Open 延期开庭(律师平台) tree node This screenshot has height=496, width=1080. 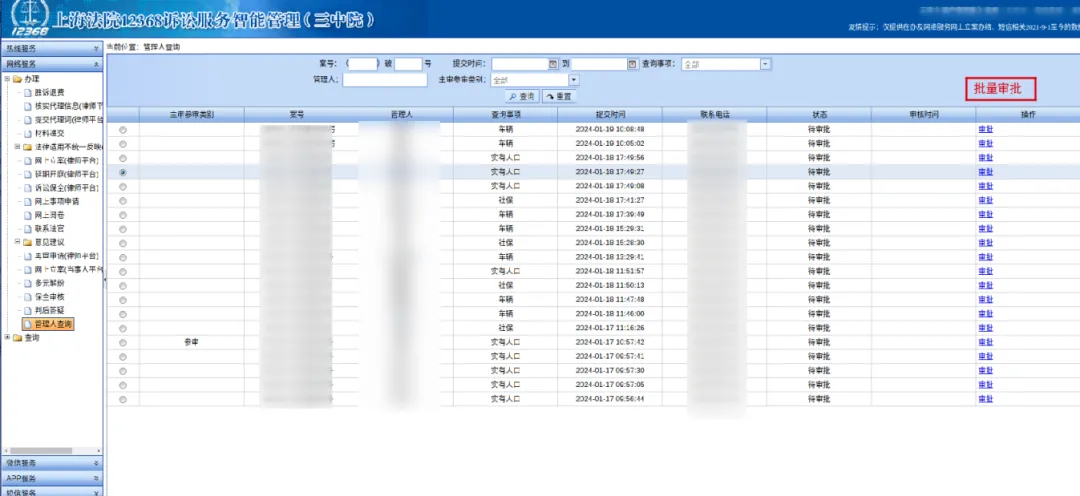(66, 174)
